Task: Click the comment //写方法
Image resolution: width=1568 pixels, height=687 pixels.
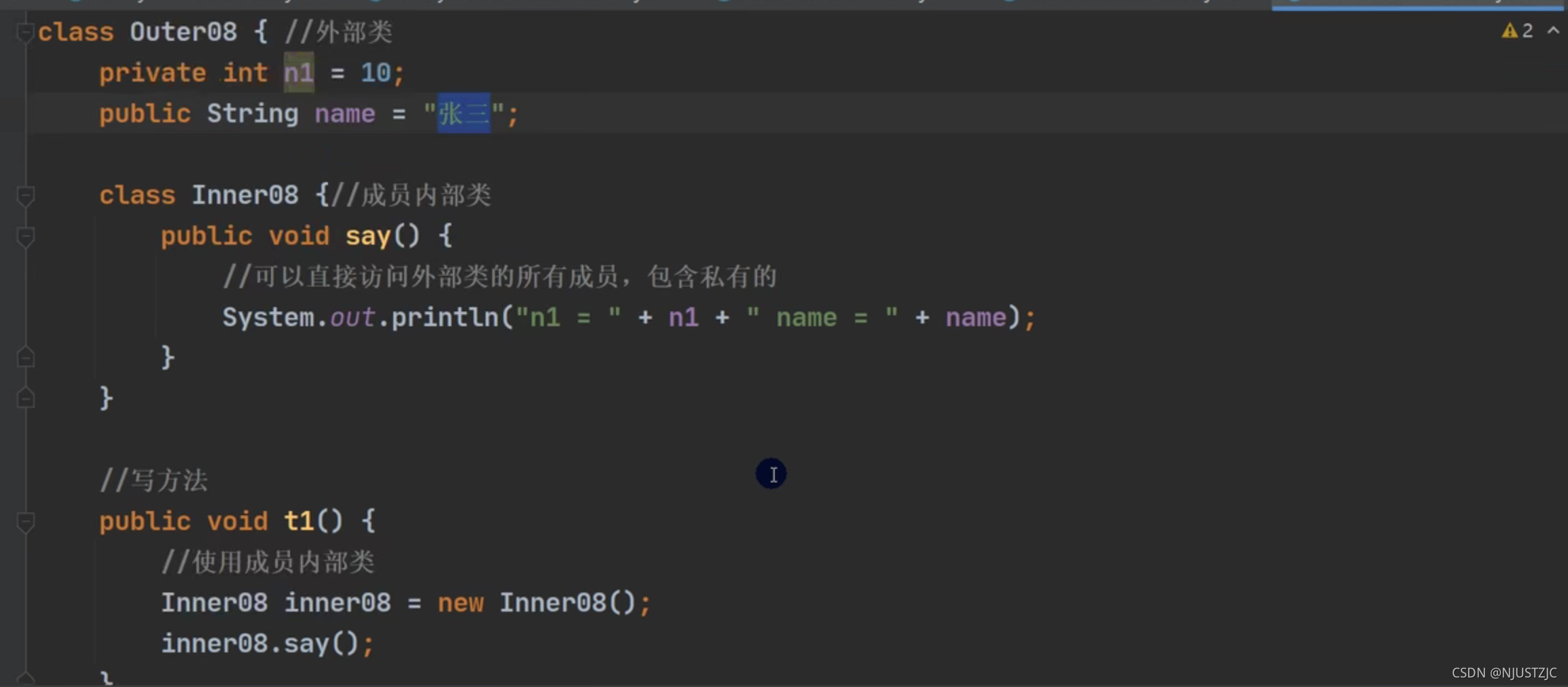Action: pyautogui.click(x=153, y=480)
